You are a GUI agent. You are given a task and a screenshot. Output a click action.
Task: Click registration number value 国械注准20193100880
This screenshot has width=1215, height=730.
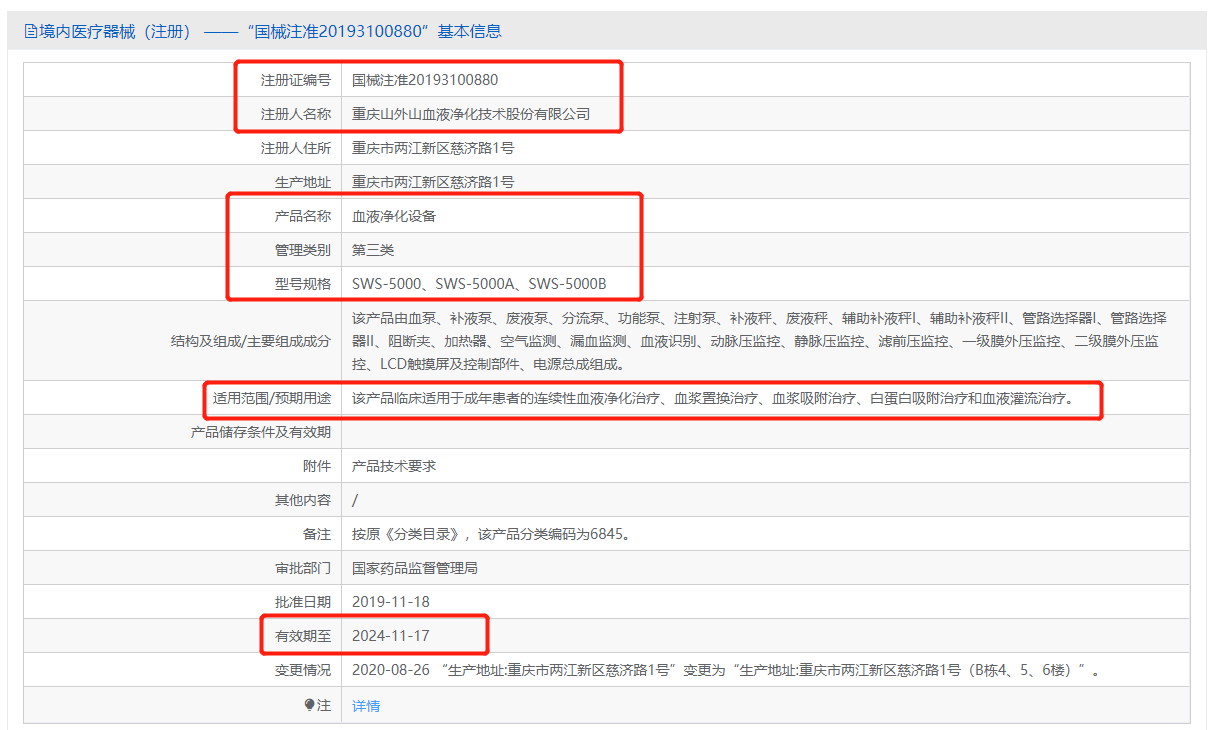click(x=425, y=80)
